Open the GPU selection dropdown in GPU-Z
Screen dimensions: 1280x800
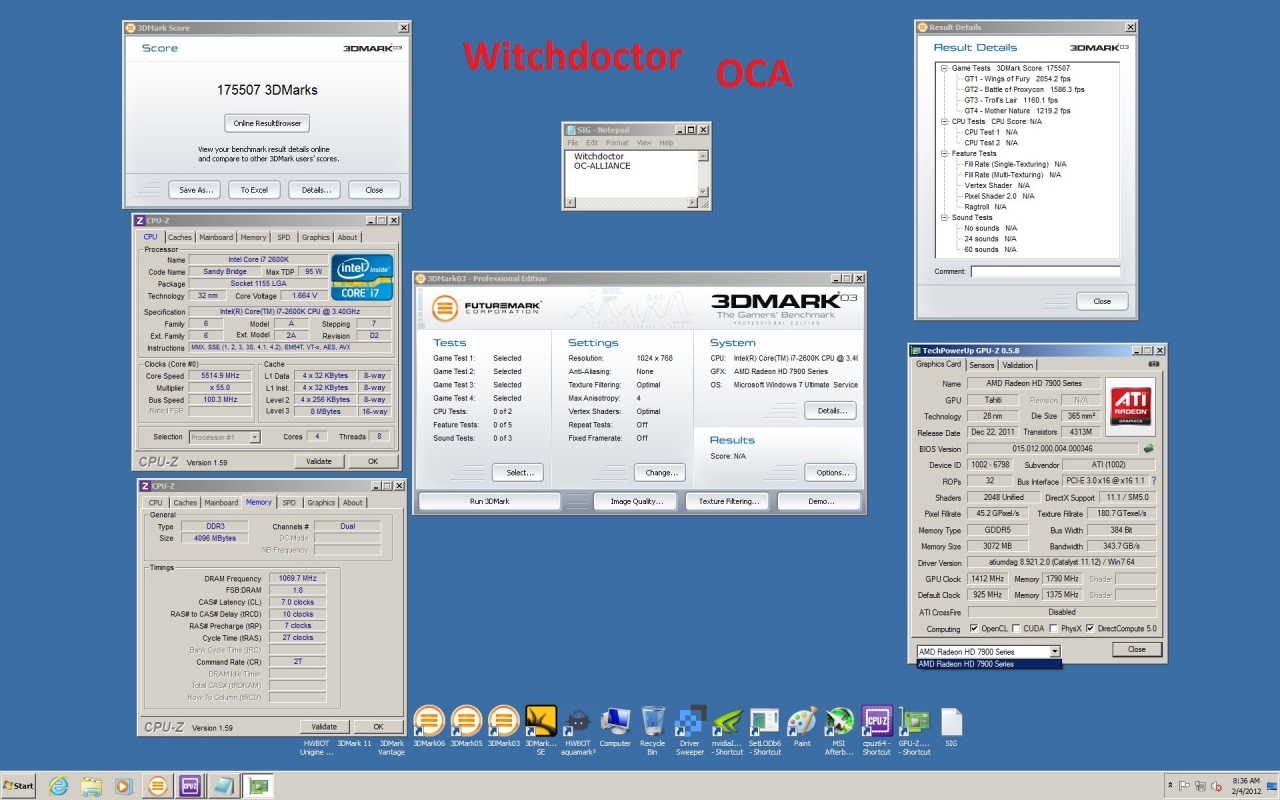point(1054,651)
